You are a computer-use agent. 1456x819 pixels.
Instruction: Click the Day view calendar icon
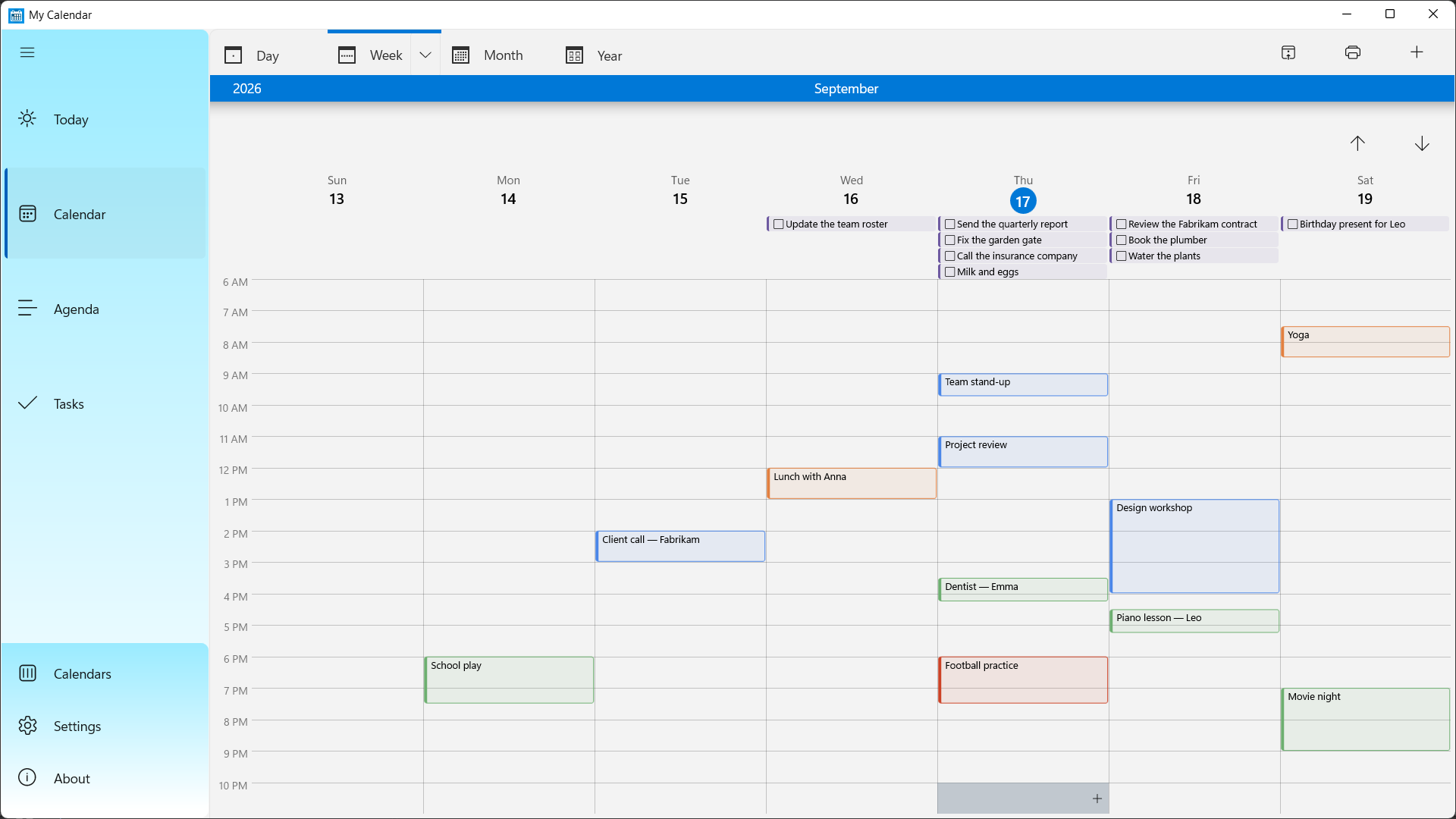pyautogui.click(x=234, y=55)
